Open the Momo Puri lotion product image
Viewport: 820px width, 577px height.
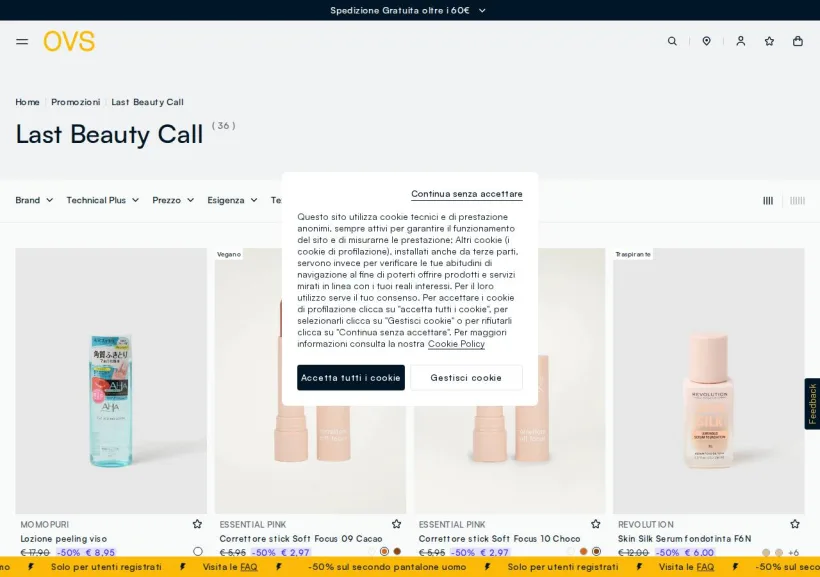111,381
